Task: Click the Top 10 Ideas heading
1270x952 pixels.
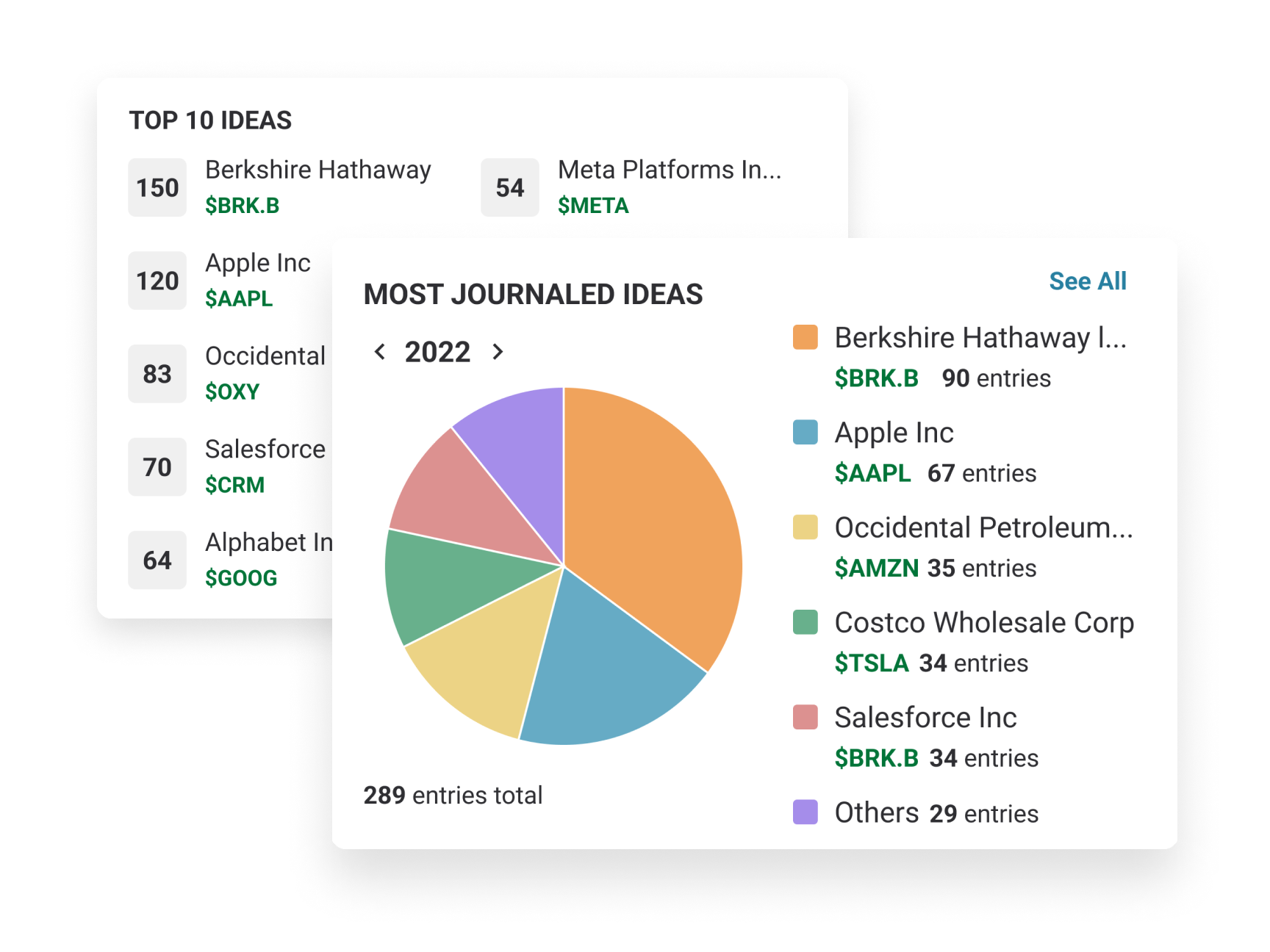Action: coord(211,120)
